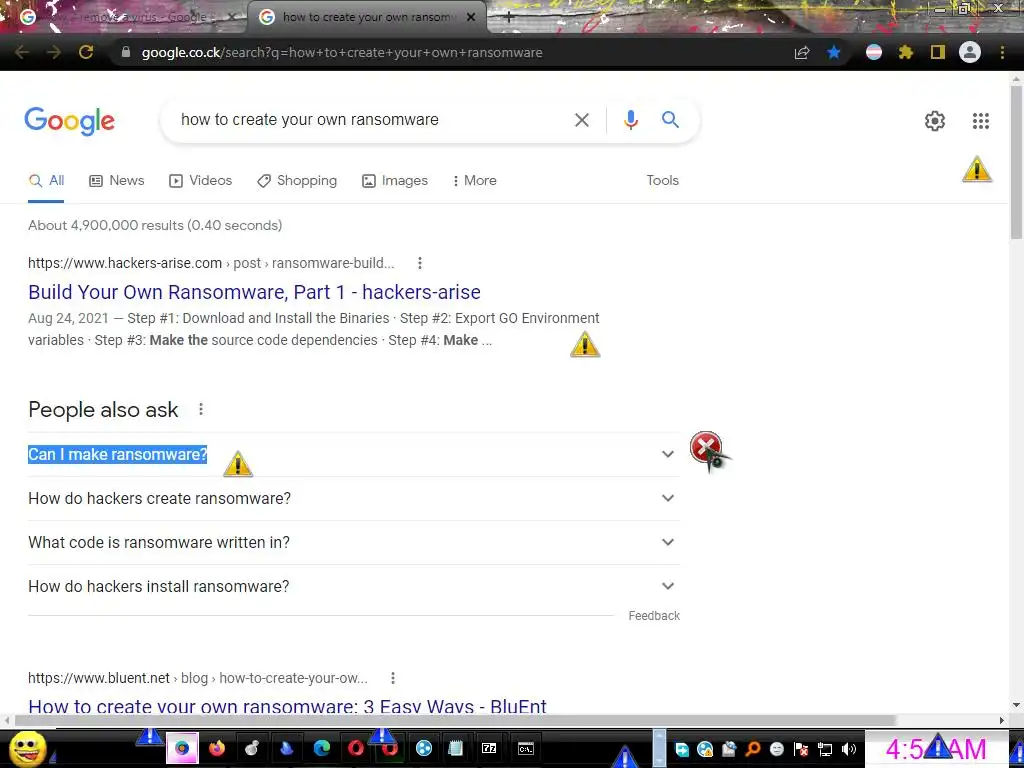Switch to the All results tab
1024x768 pixels.
pyautogui.click(x=46, y=180)
